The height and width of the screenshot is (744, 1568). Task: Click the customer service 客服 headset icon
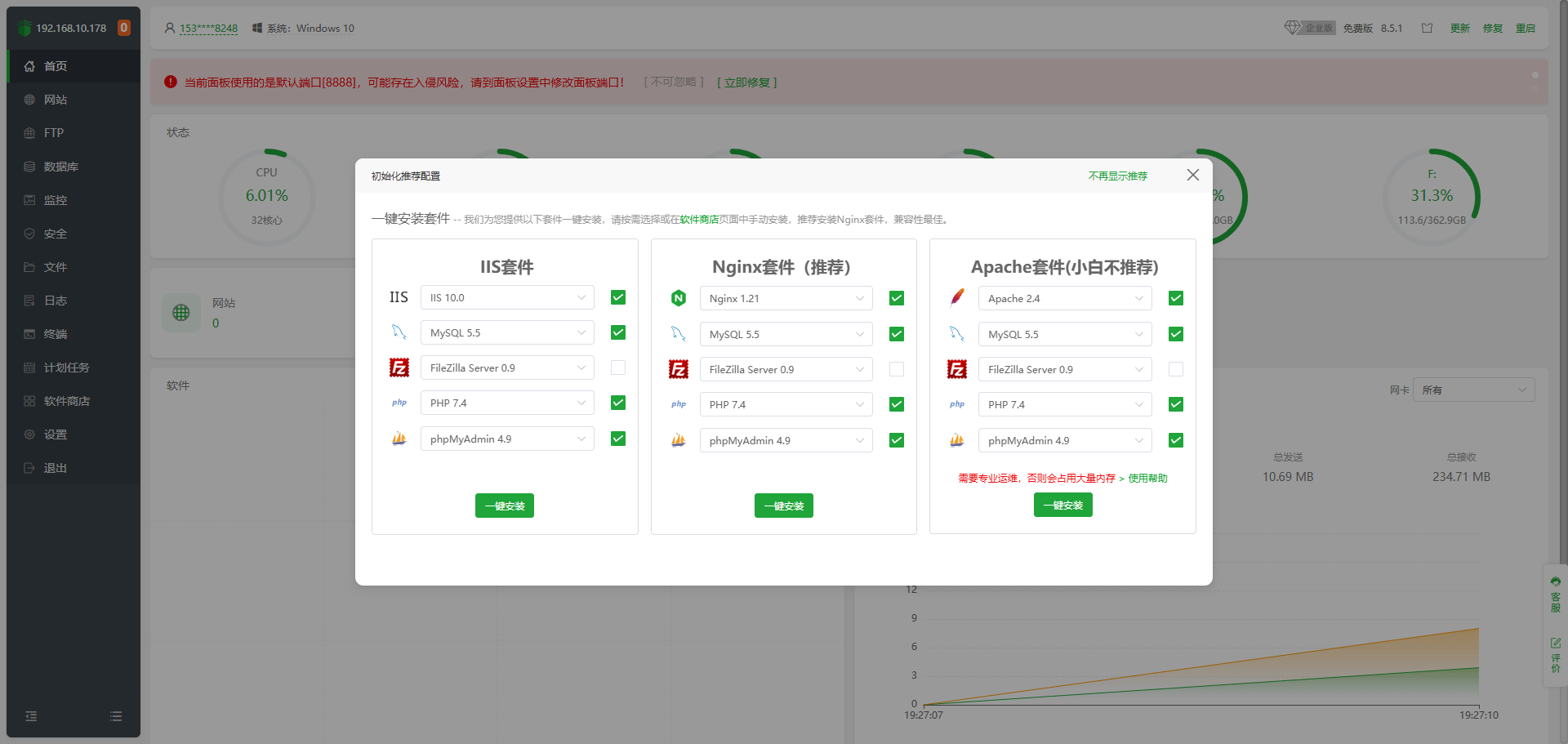[1555, 581]
